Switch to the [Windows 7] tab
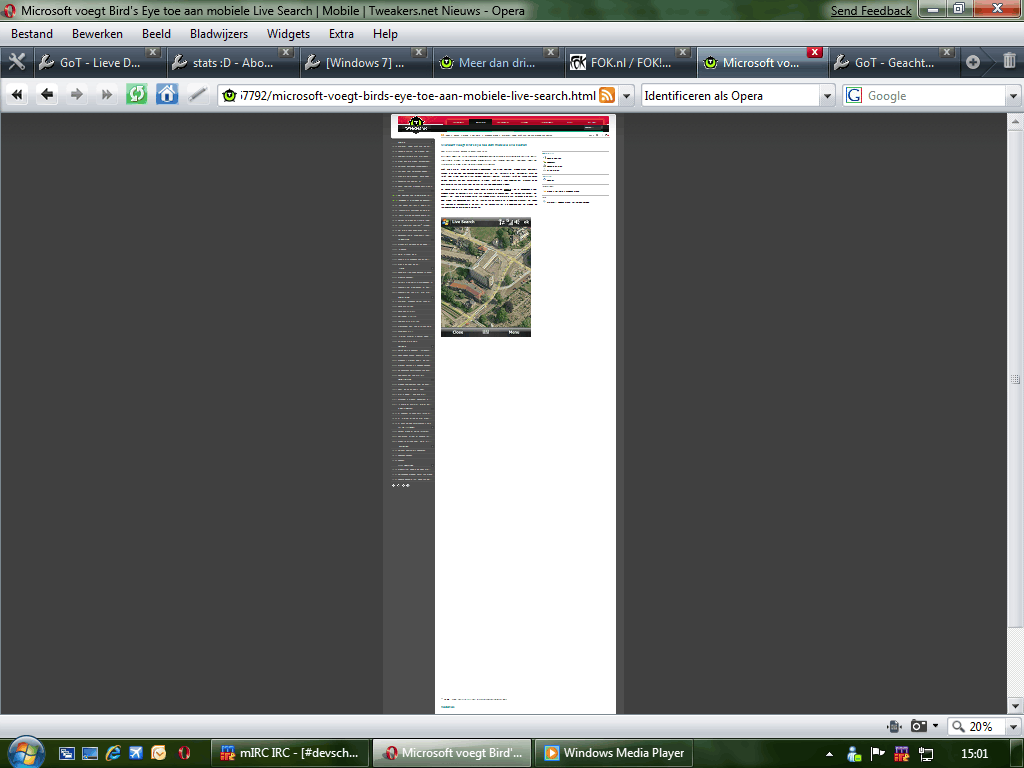Image resolution: width=1024 pixels, height=768 pixels. click(x=364, y=63)
